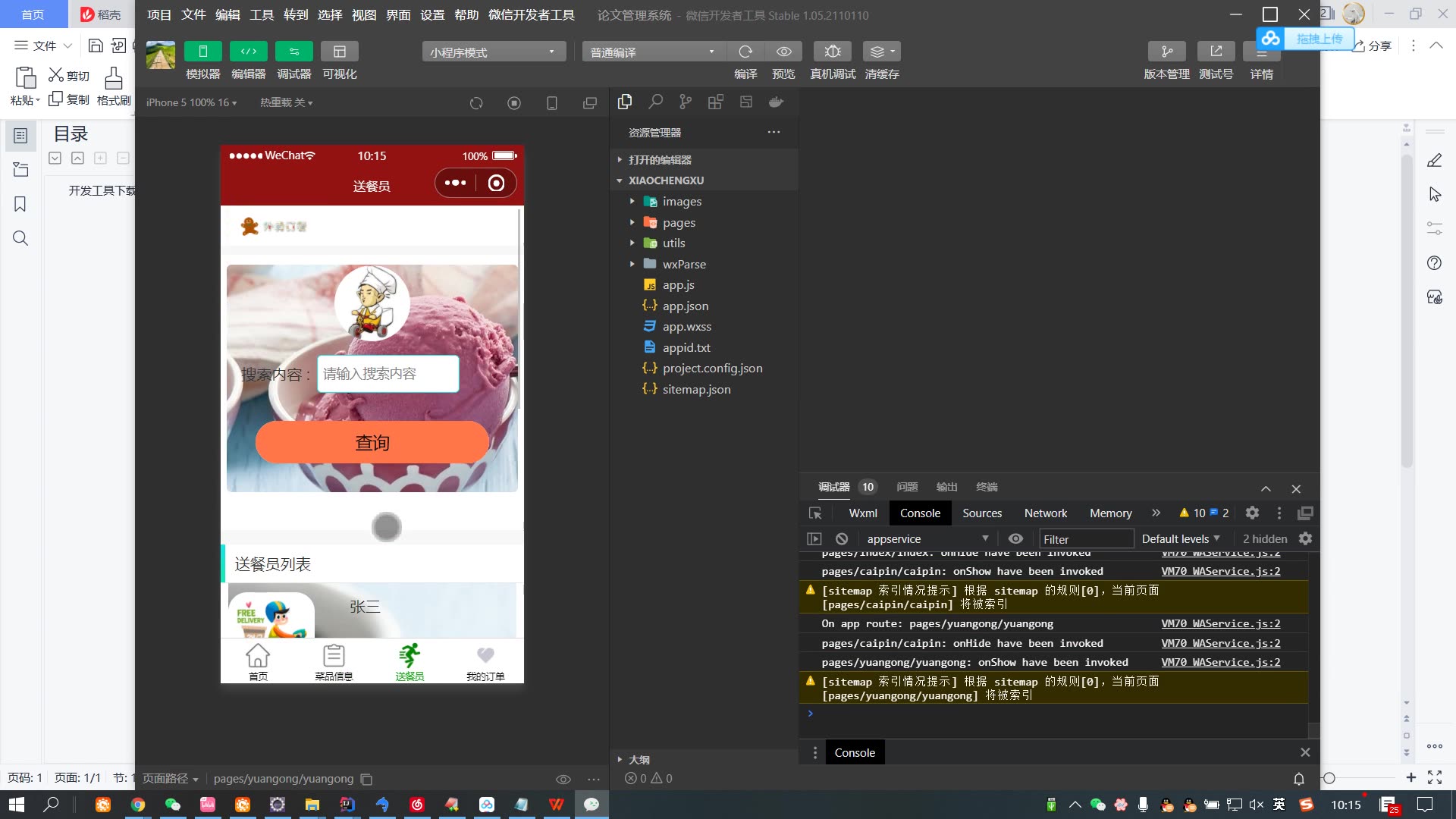Click version management (版本管理) icon

[x=1166, y=52]
